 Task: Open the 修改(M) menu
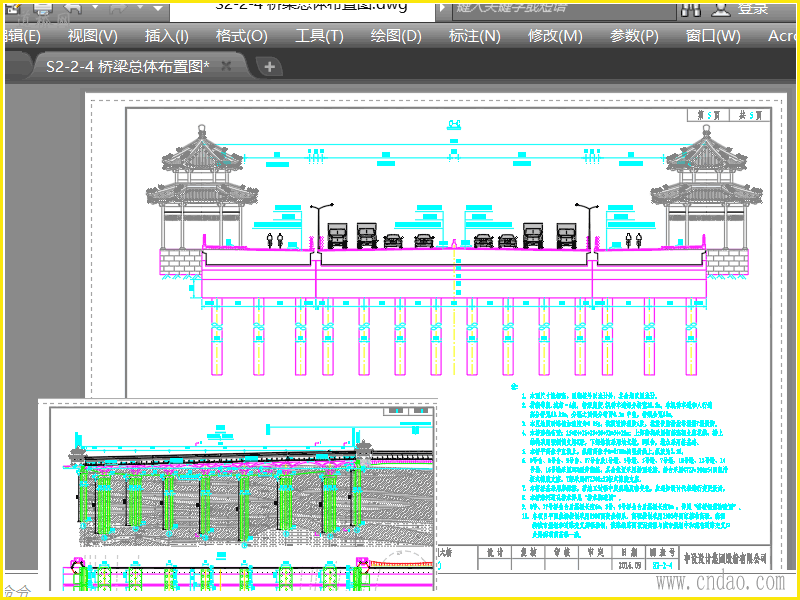555,36
